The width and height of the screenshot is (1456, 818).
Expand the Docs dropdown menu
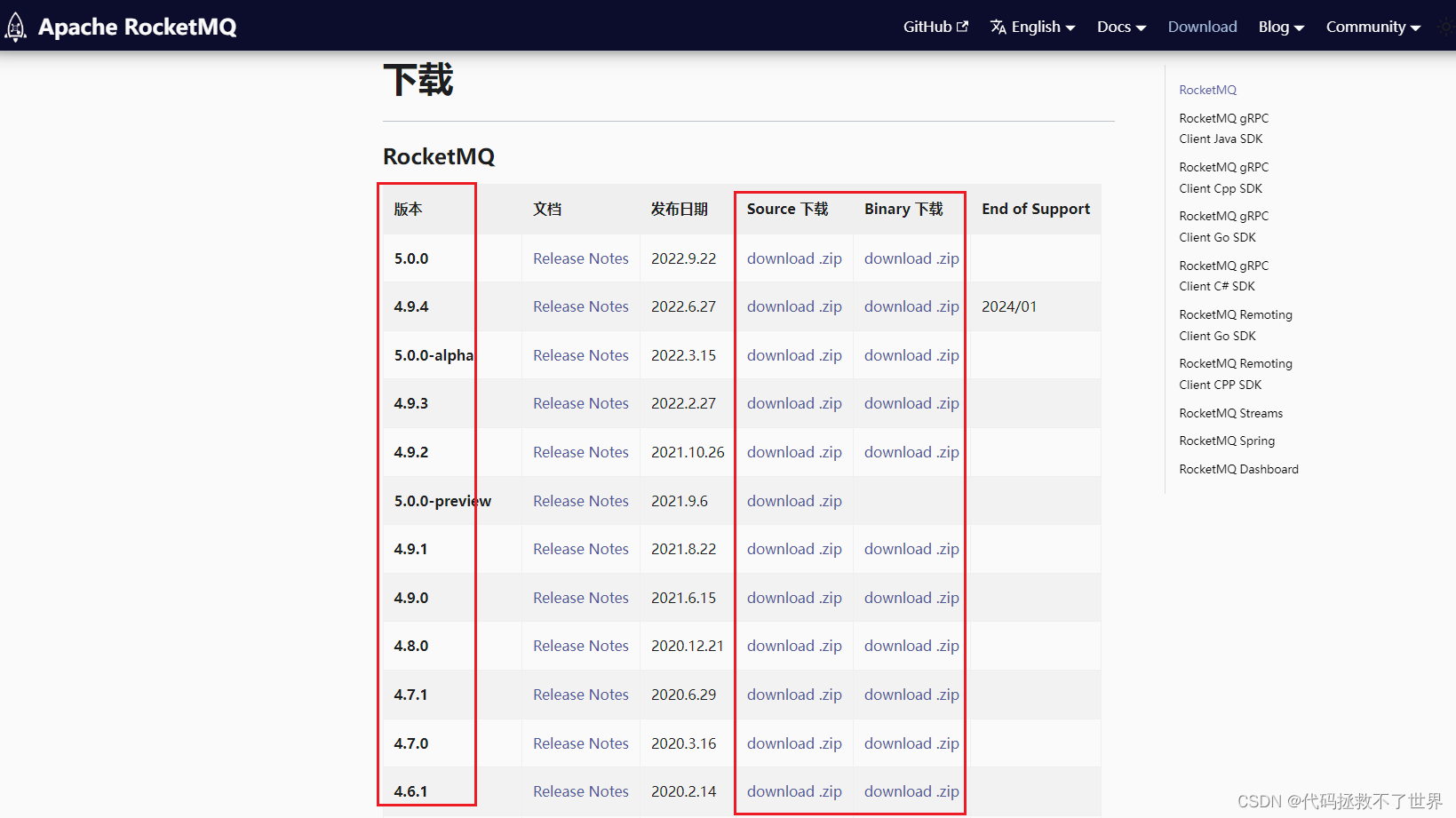(x=1121, y=27)
